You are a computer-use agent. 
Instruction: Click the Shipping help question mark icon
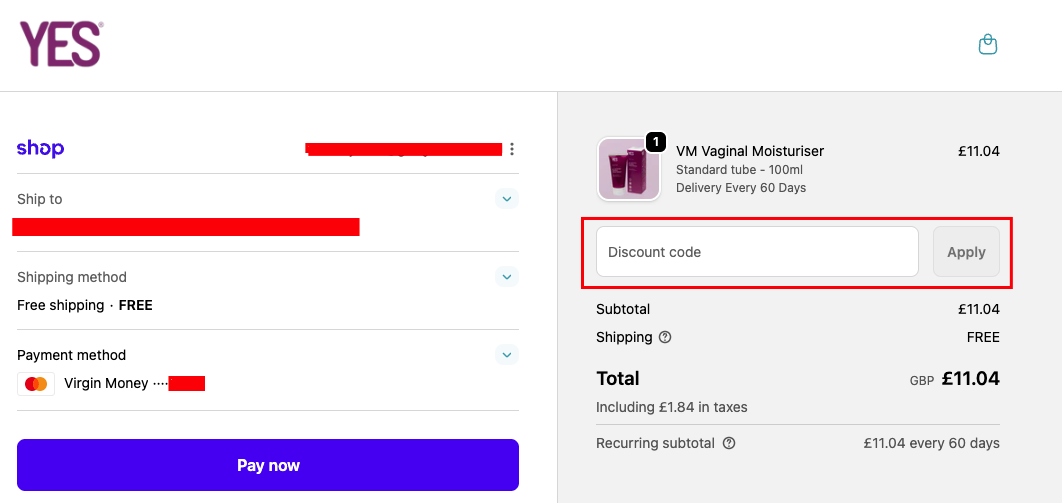coord(665,337)
